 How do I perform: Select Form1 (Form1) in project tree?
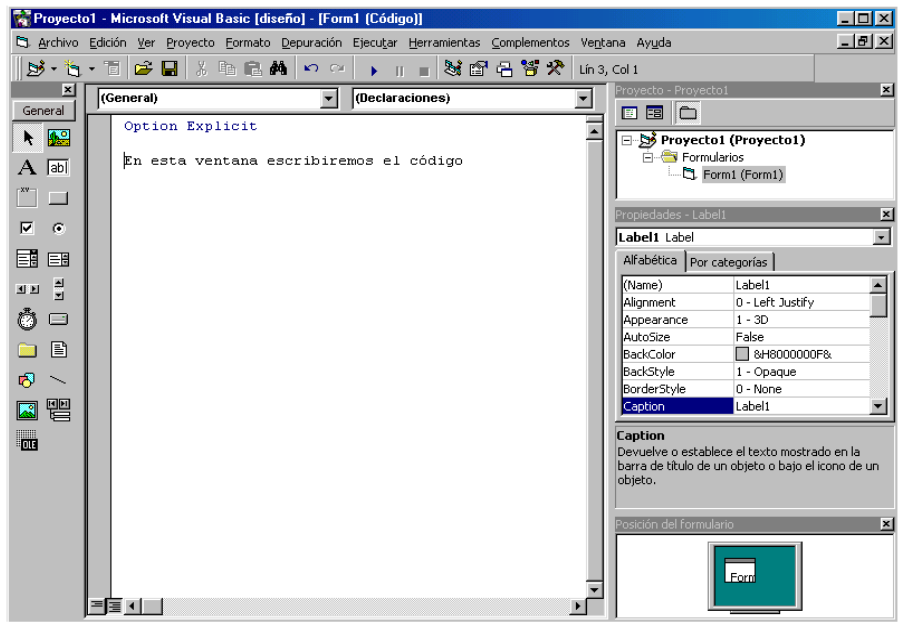(743, 174)
